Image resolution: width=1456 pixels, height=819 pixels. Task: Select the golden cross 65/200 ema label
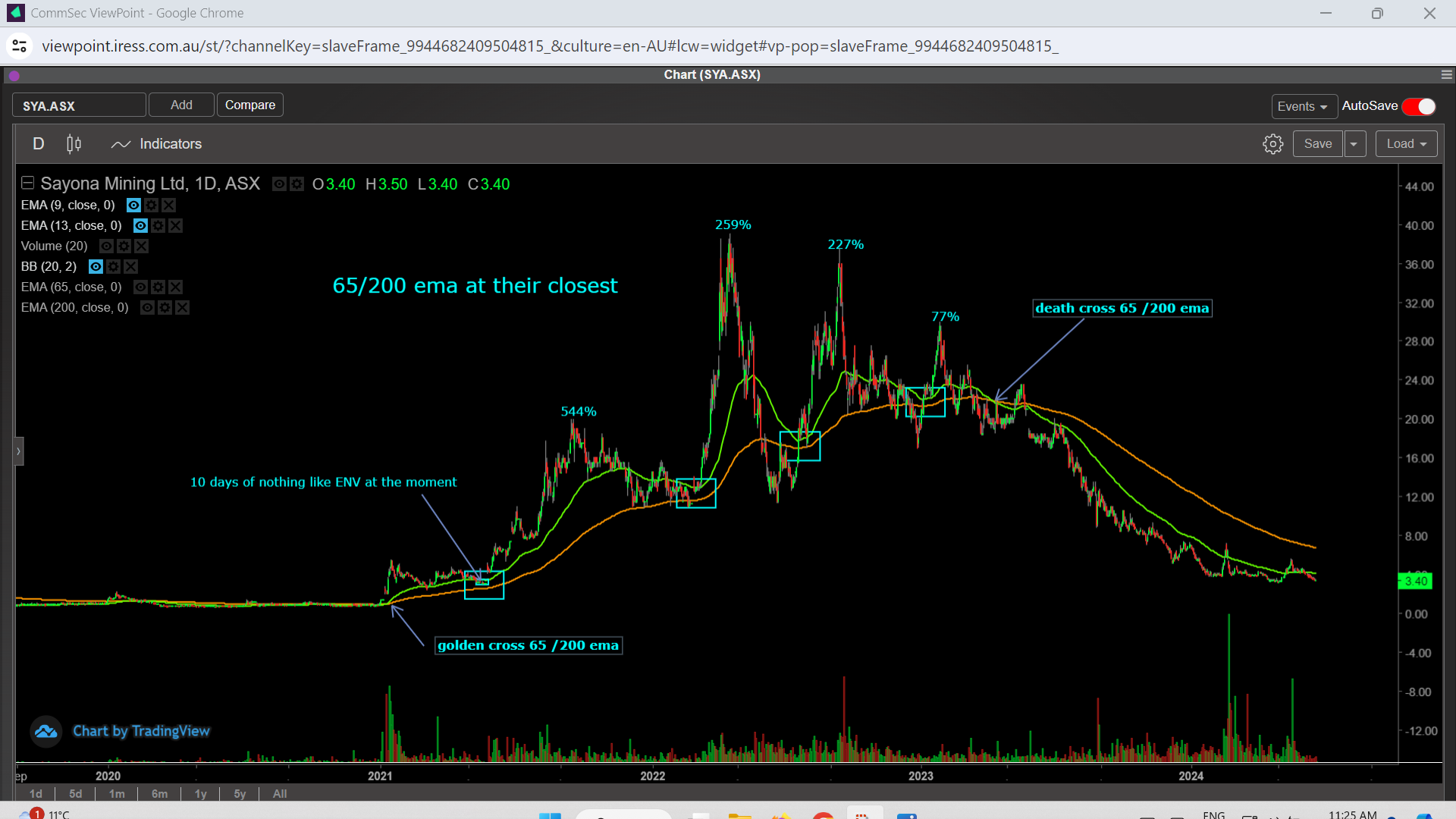coord(529,645)
